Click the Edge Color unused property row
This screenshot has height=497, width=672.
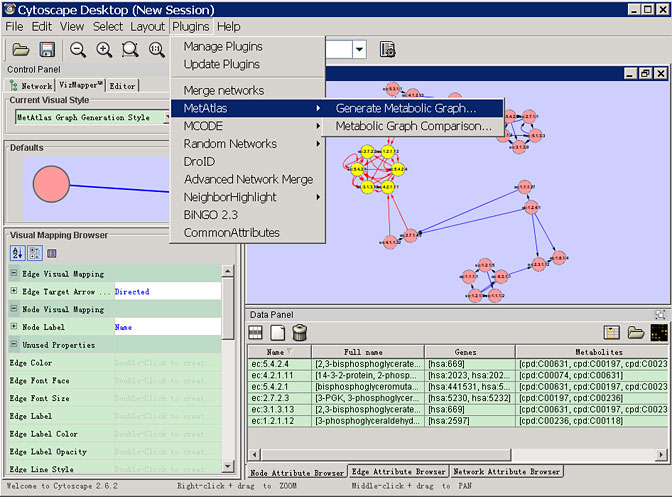(60, 363)
